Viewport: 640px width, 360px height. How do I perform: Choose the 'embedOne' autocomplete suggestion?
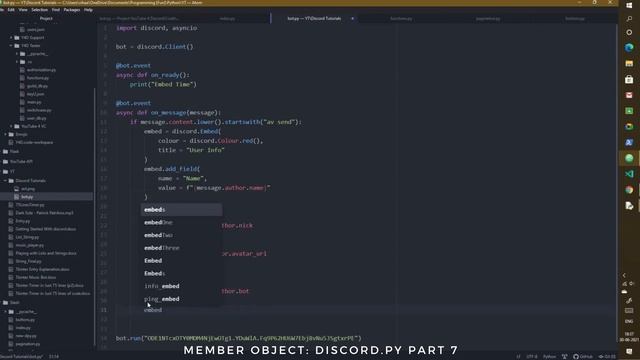(x=182, y=222)
